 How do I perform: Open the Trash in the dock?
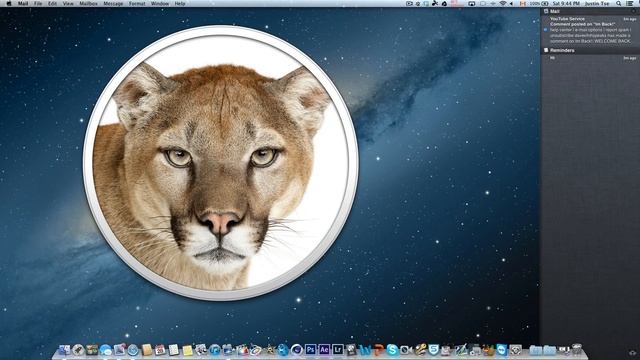(577, 350)
